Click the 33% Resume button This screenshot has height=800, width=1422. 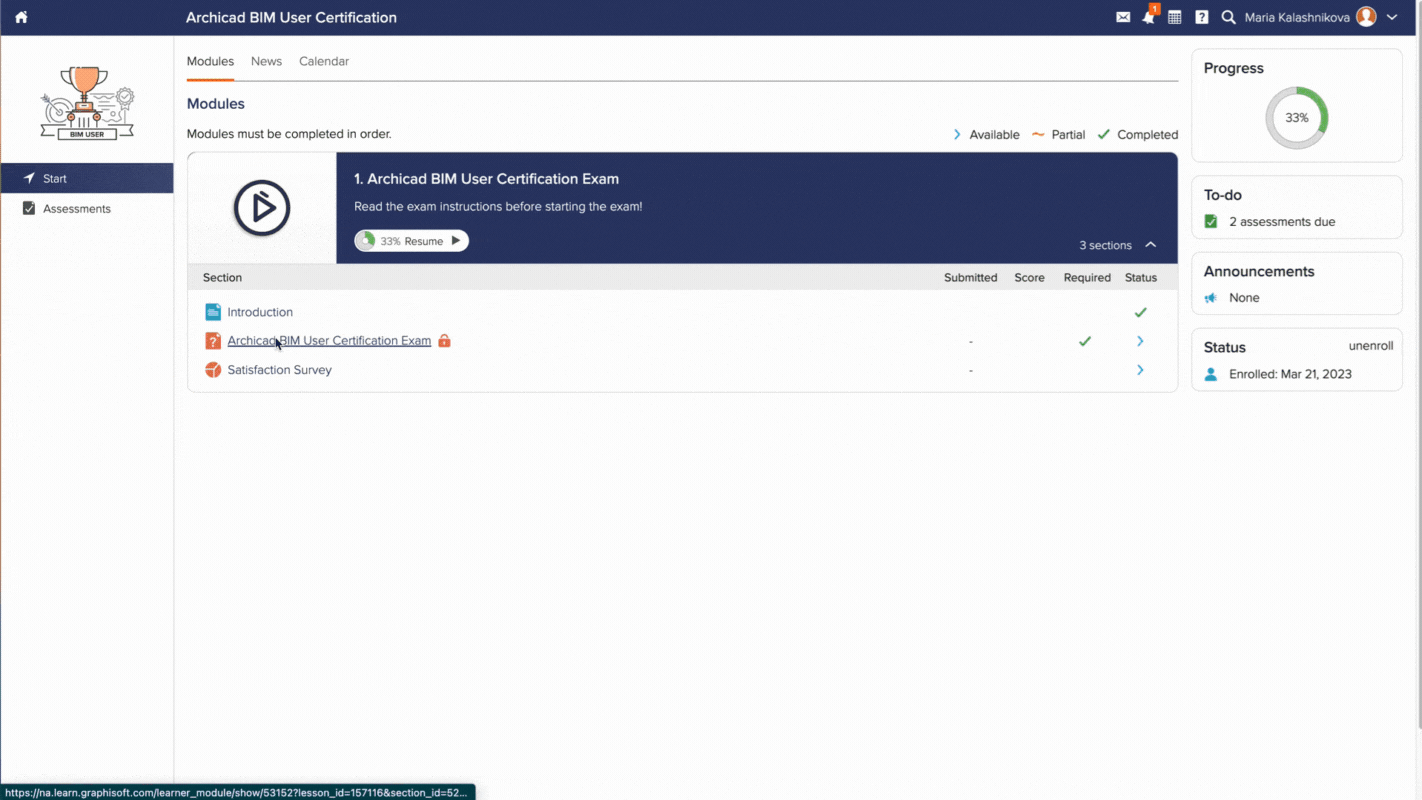411,241
